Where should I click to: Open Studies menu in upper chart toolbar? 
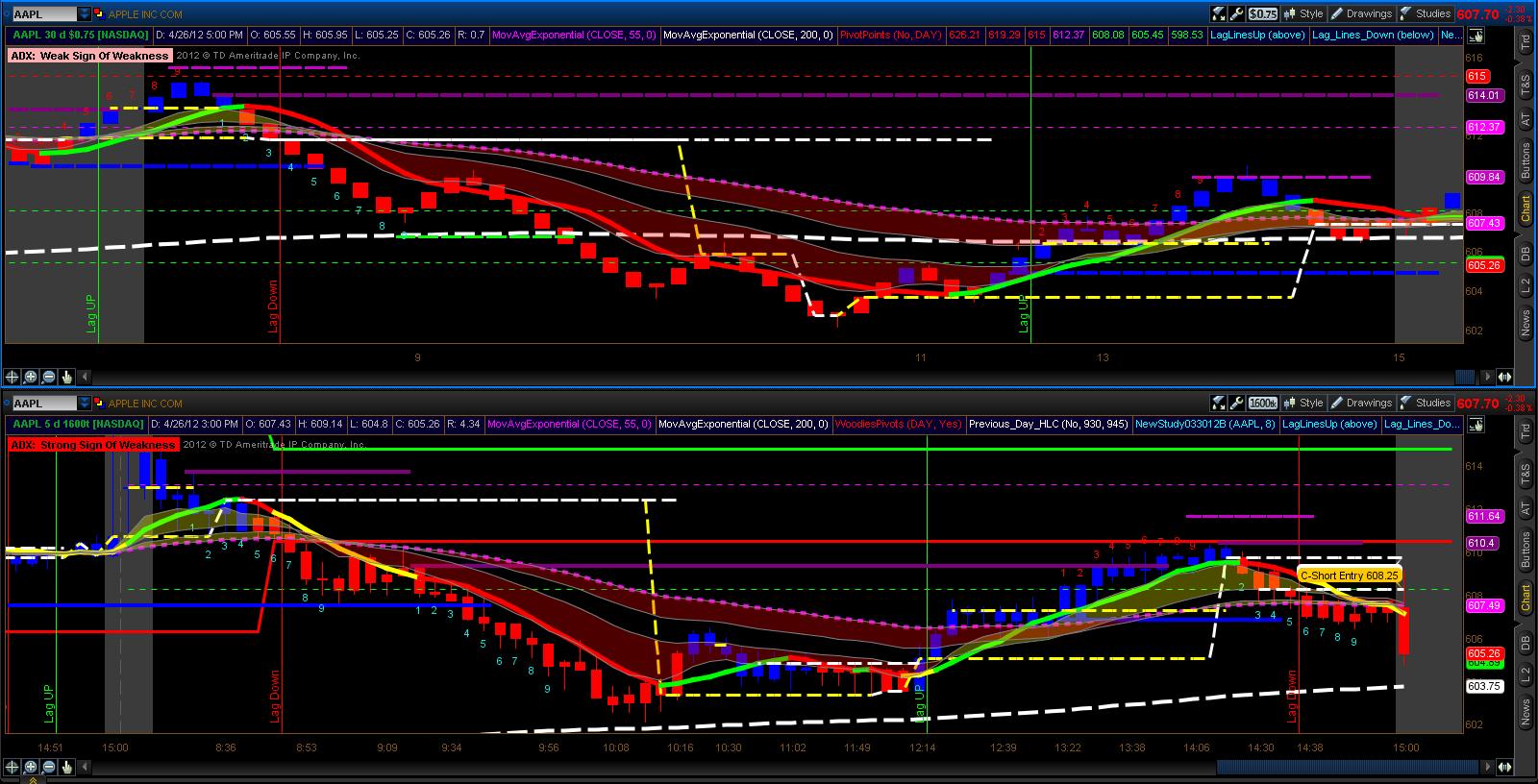click(1425, 13)
